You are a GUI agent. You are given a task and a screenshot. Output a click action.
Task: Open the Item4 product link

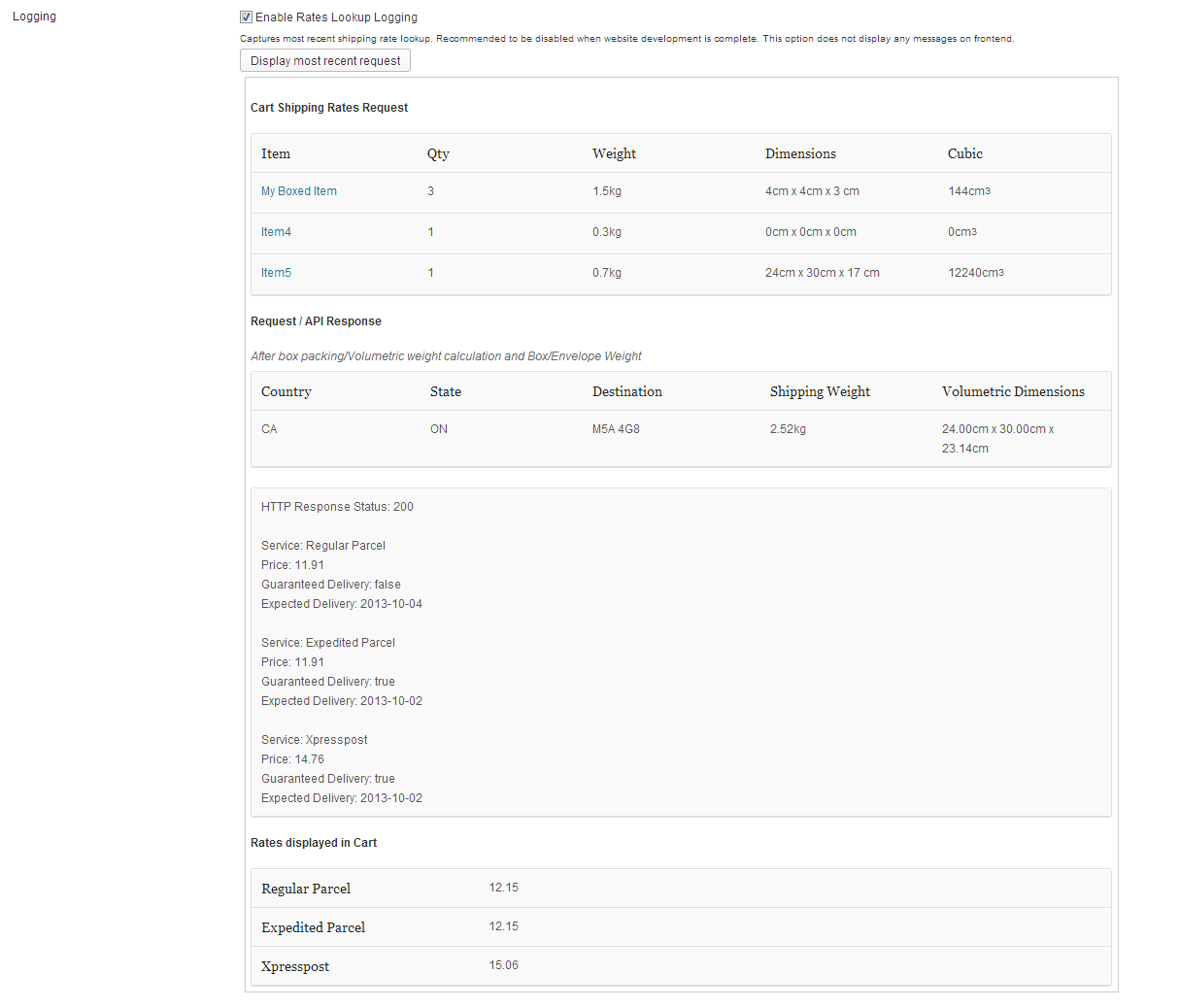pos(276,232)
